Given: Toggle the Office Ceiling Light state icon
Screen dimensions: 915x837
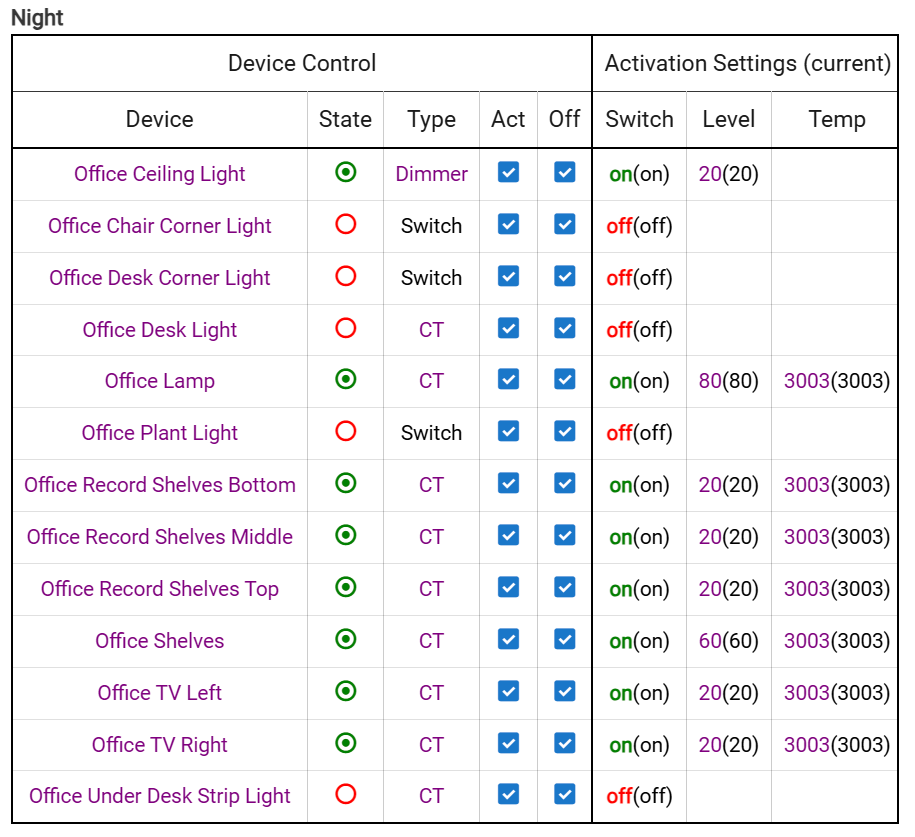Looking at the screenshot, I should pyautogui.click(x=345, y=172).
